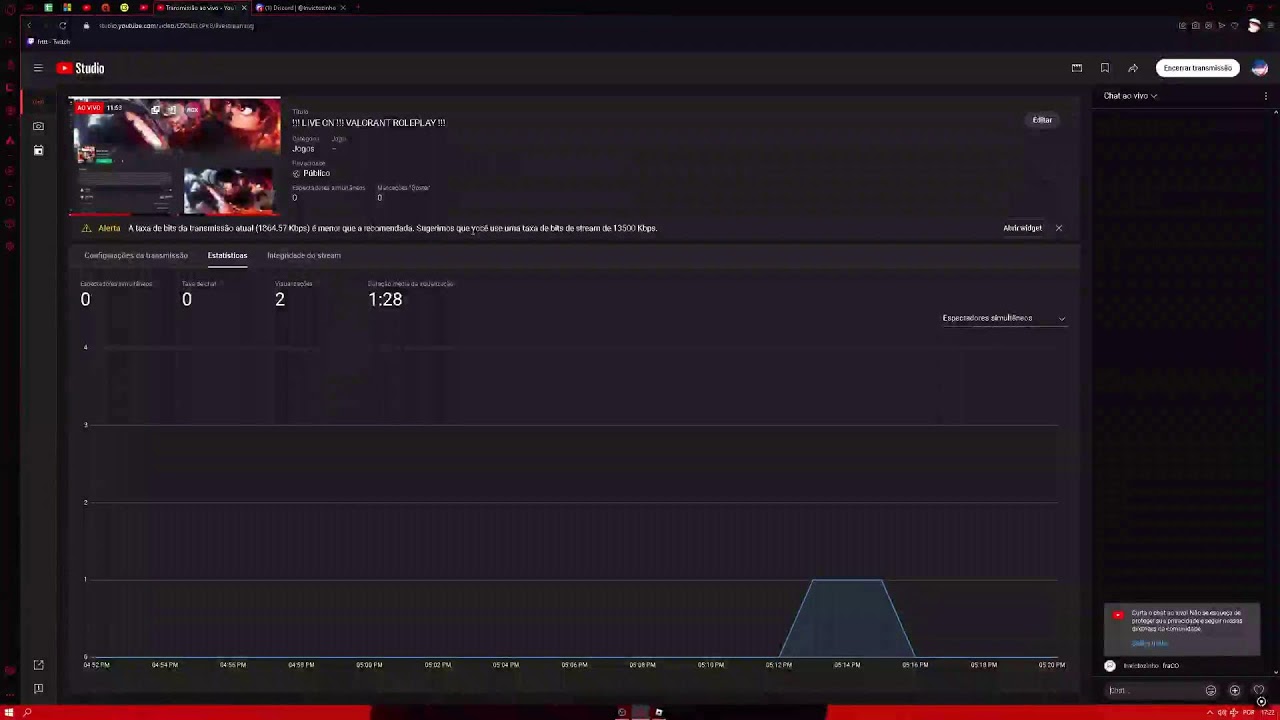
Task: Click the 05:14 PM label on chart axis
Action: point(847,665)
